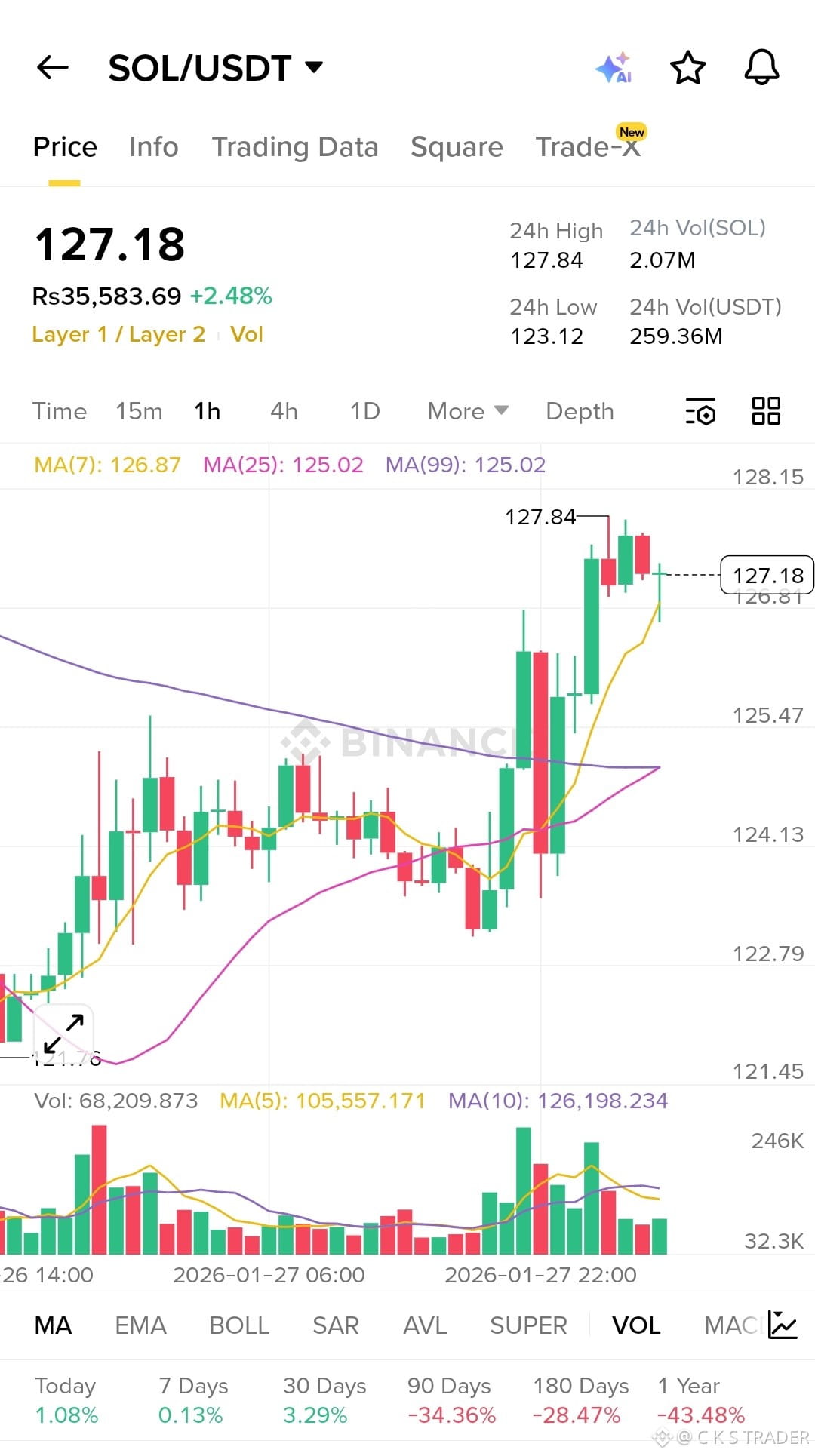The image size is (815, 1456).
Task: Tap the 24h High value 127.84
Action: pyautogui.click(x=546, y=260)
